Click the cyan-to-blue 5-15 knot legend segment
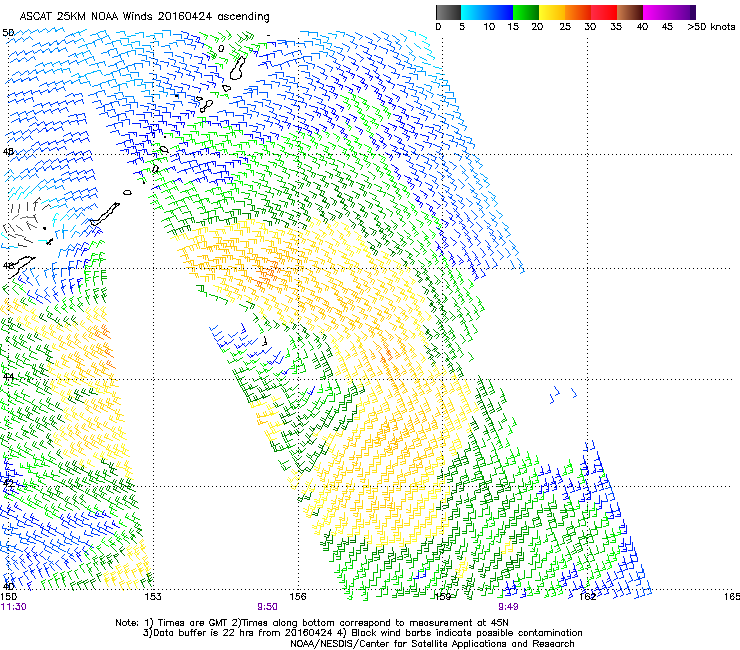 point(487,12)
